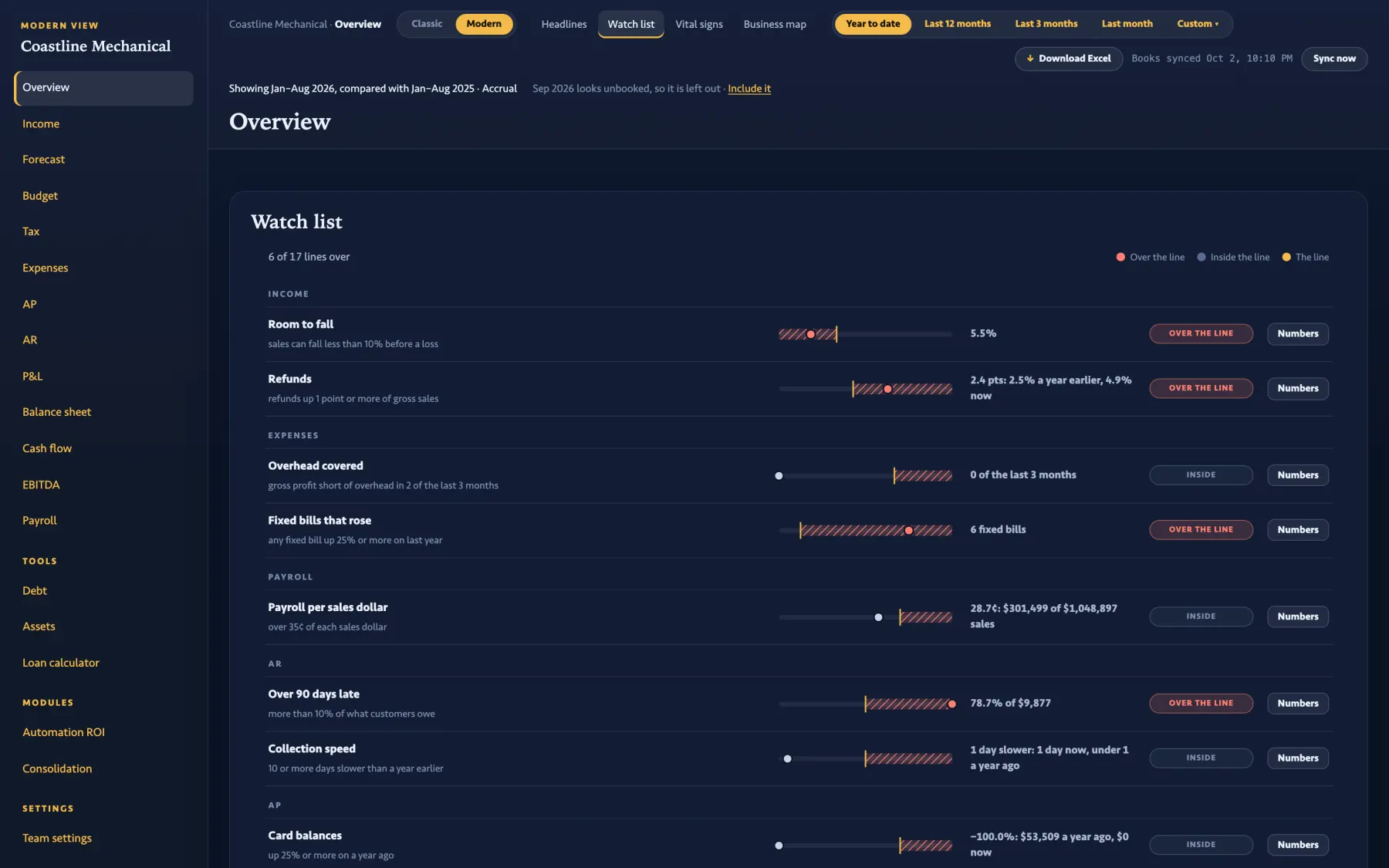
Task: Click Inside badge for Overhead covered
Action: coord(1201,475)
